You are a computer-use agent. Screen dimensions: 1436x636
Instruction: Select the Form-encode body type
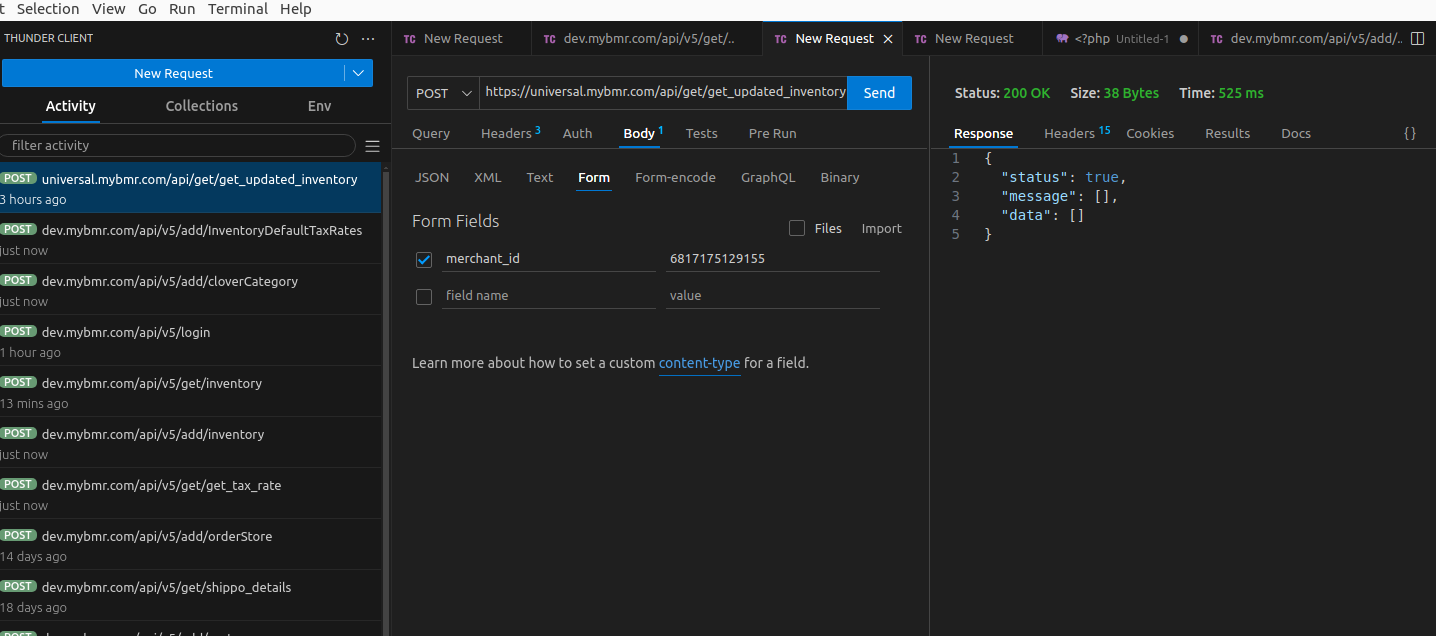click(x=675, y=178)
